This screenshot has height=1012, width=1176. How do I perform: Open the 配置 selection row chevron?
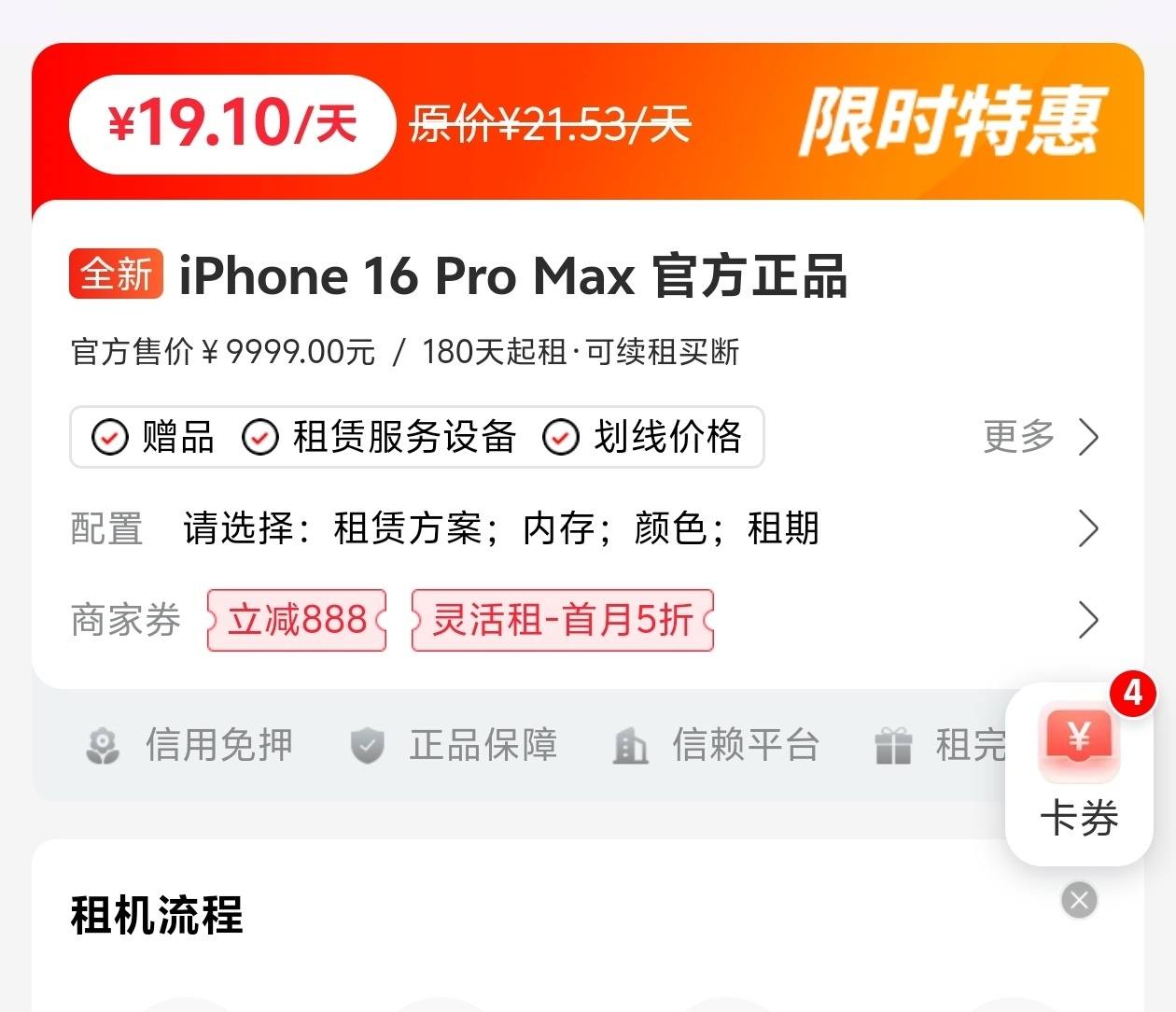click(1088, 528)
